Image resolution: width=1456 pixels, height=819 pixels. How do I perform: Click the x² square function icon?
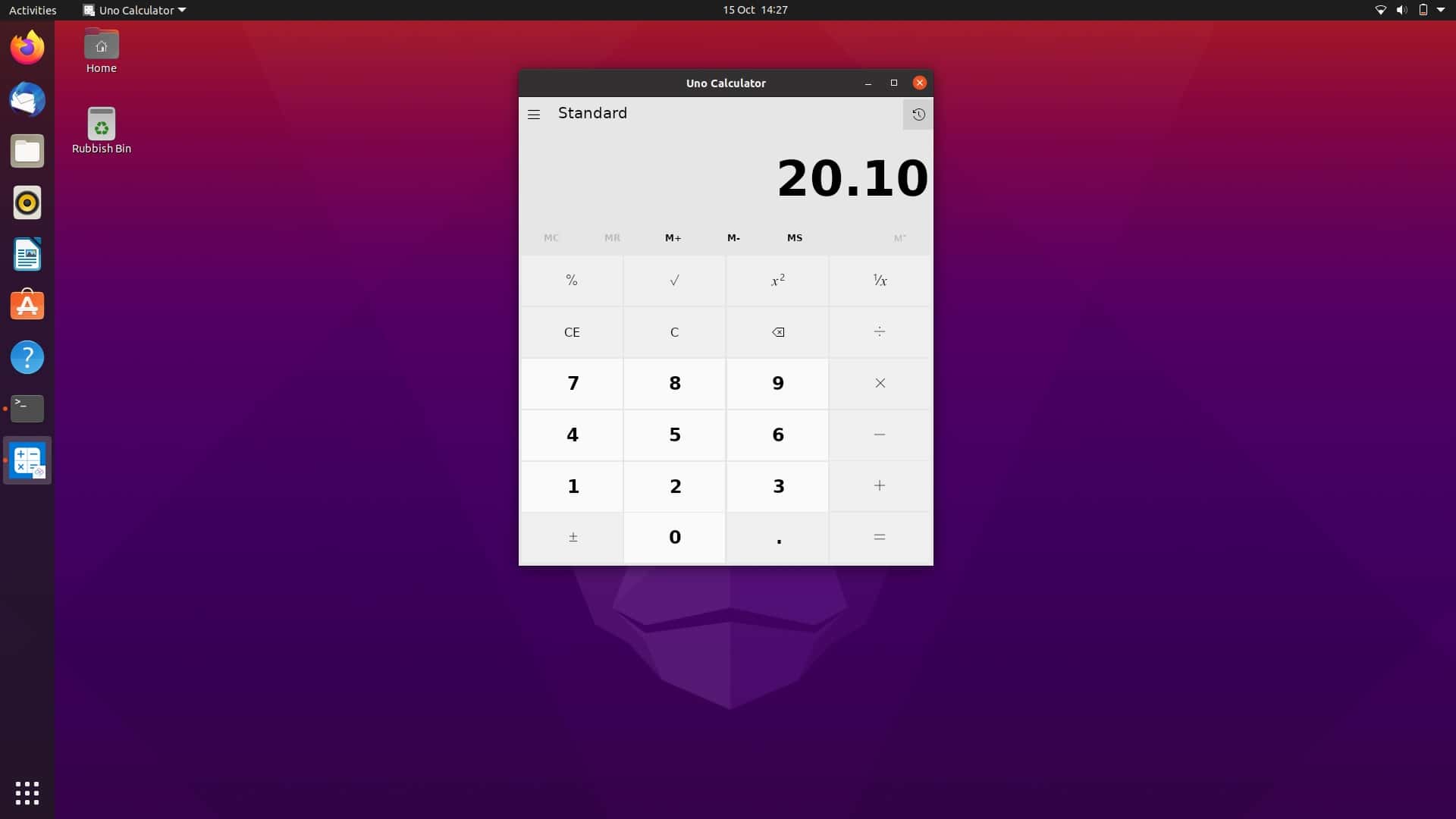pos(777,280)
